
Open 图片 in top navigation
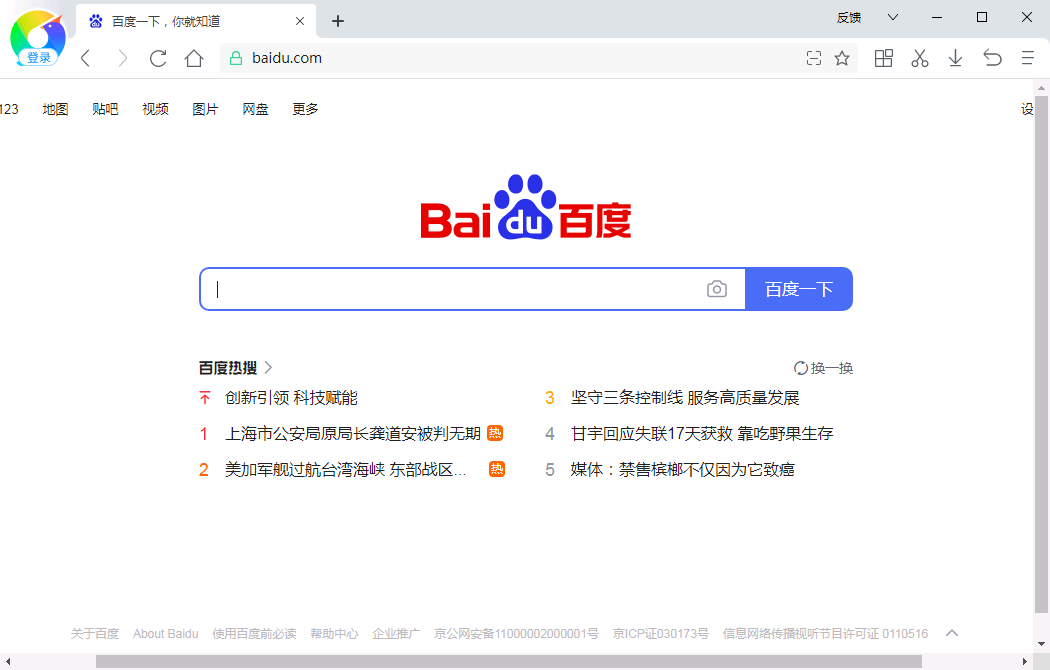point(206,109)
